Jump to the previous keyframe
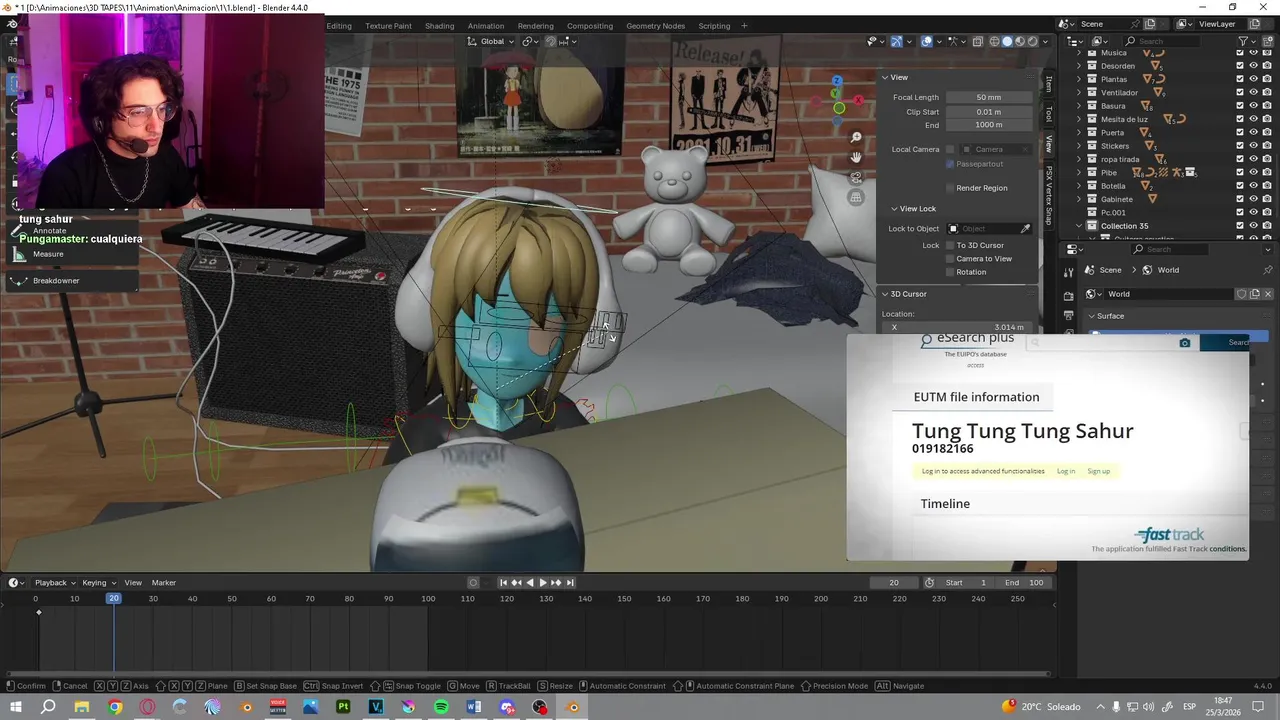1280x720 pixels. [x=516, y=583]
